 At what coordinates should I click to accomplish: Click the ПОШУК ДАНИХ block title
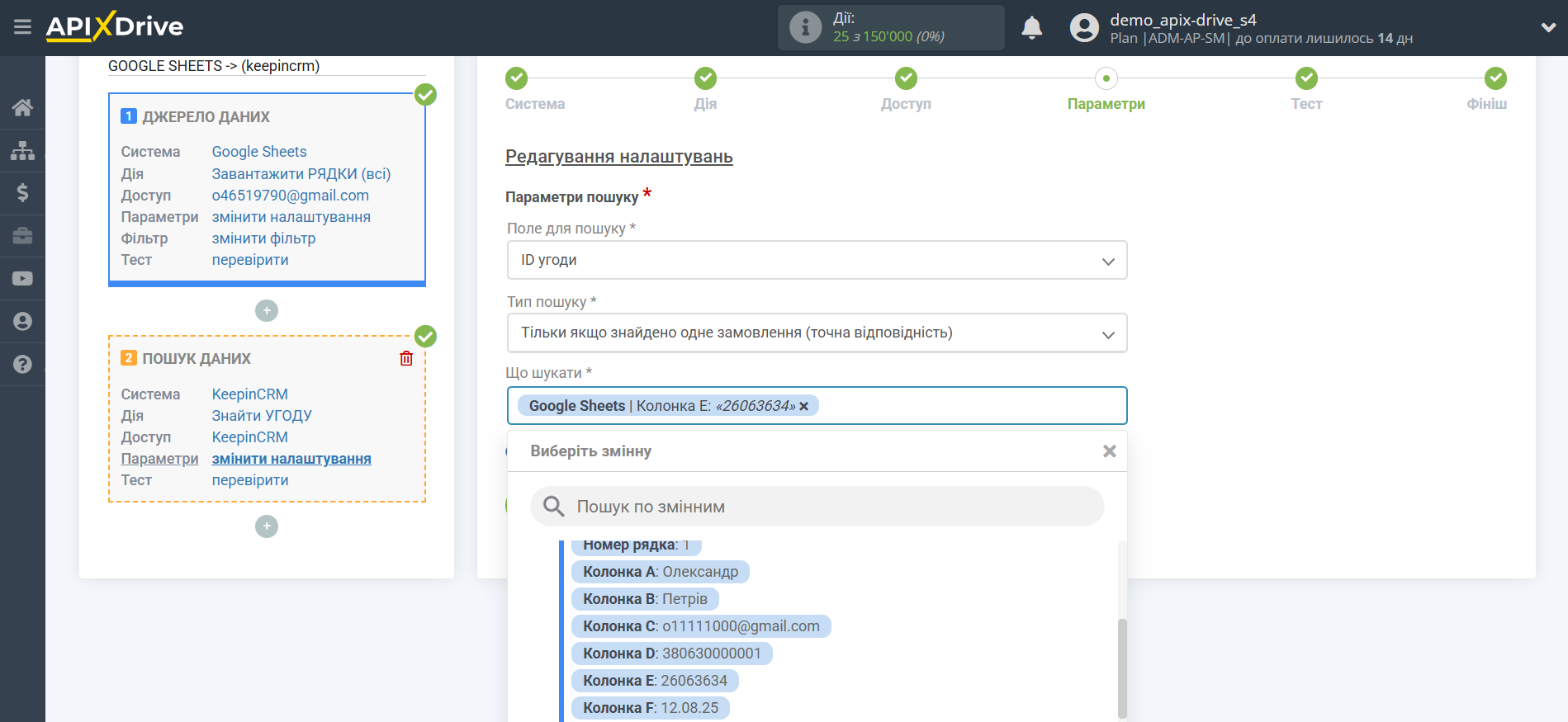tap(197, 359)
